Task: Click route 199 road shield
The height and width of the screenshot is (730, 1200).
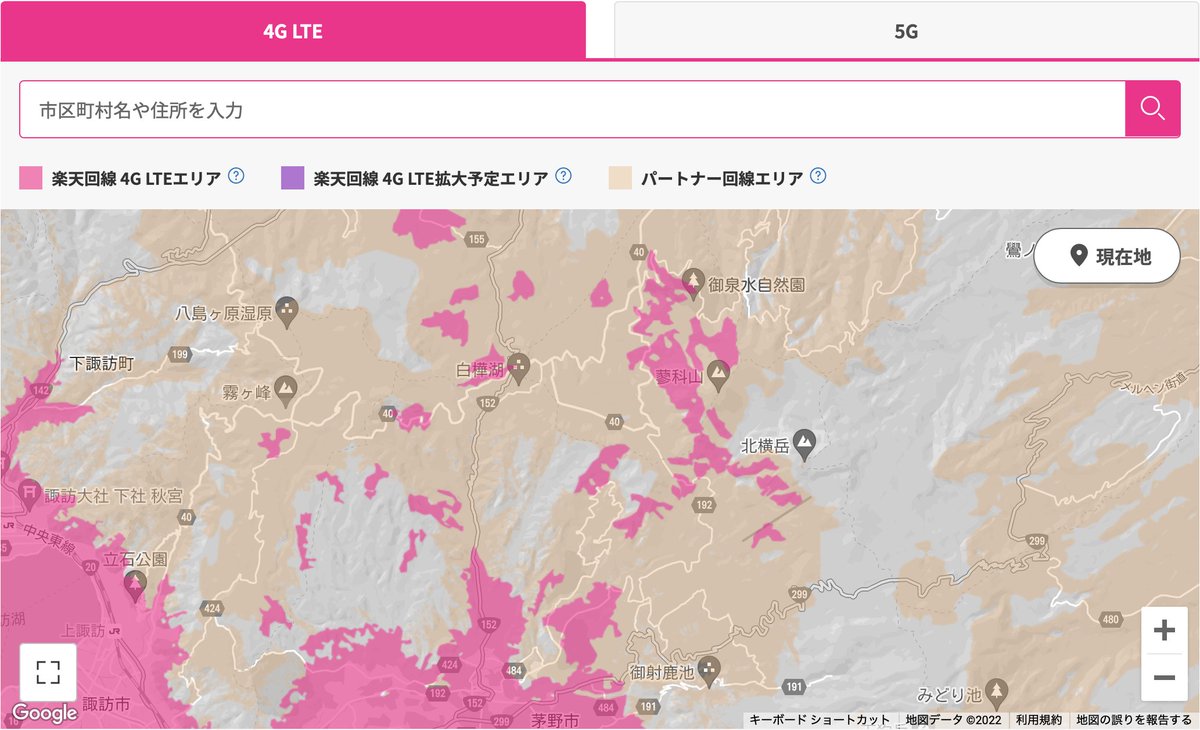Action: (180, 353)
